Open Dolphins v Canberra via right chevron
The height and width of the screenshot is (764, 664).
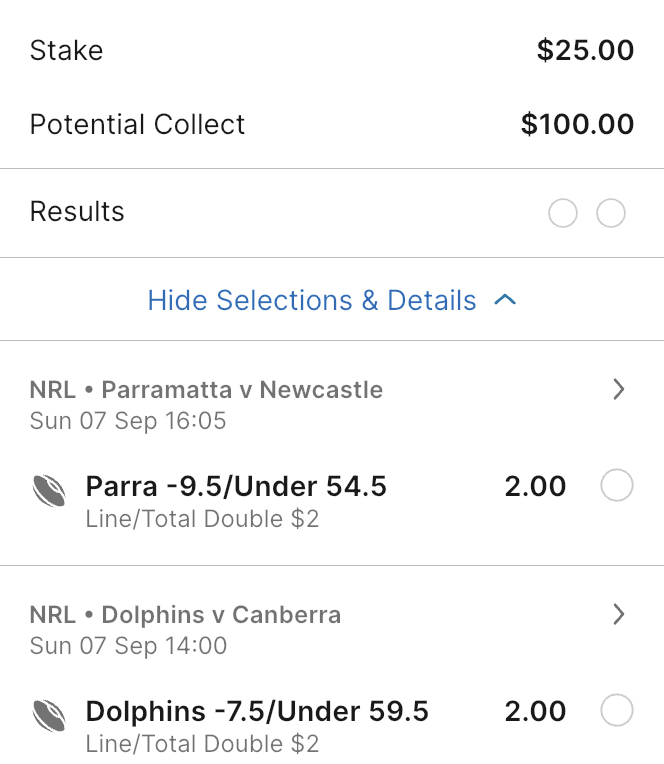click(x=618, y=615)
